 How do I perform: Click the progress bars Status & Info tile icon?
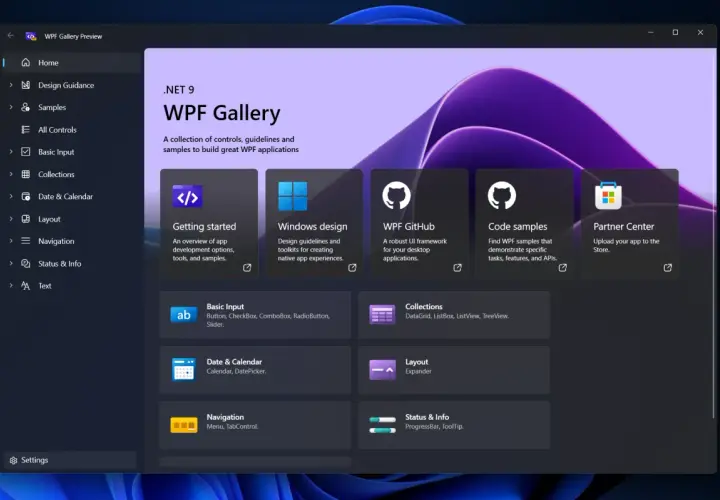coord(382,425)
